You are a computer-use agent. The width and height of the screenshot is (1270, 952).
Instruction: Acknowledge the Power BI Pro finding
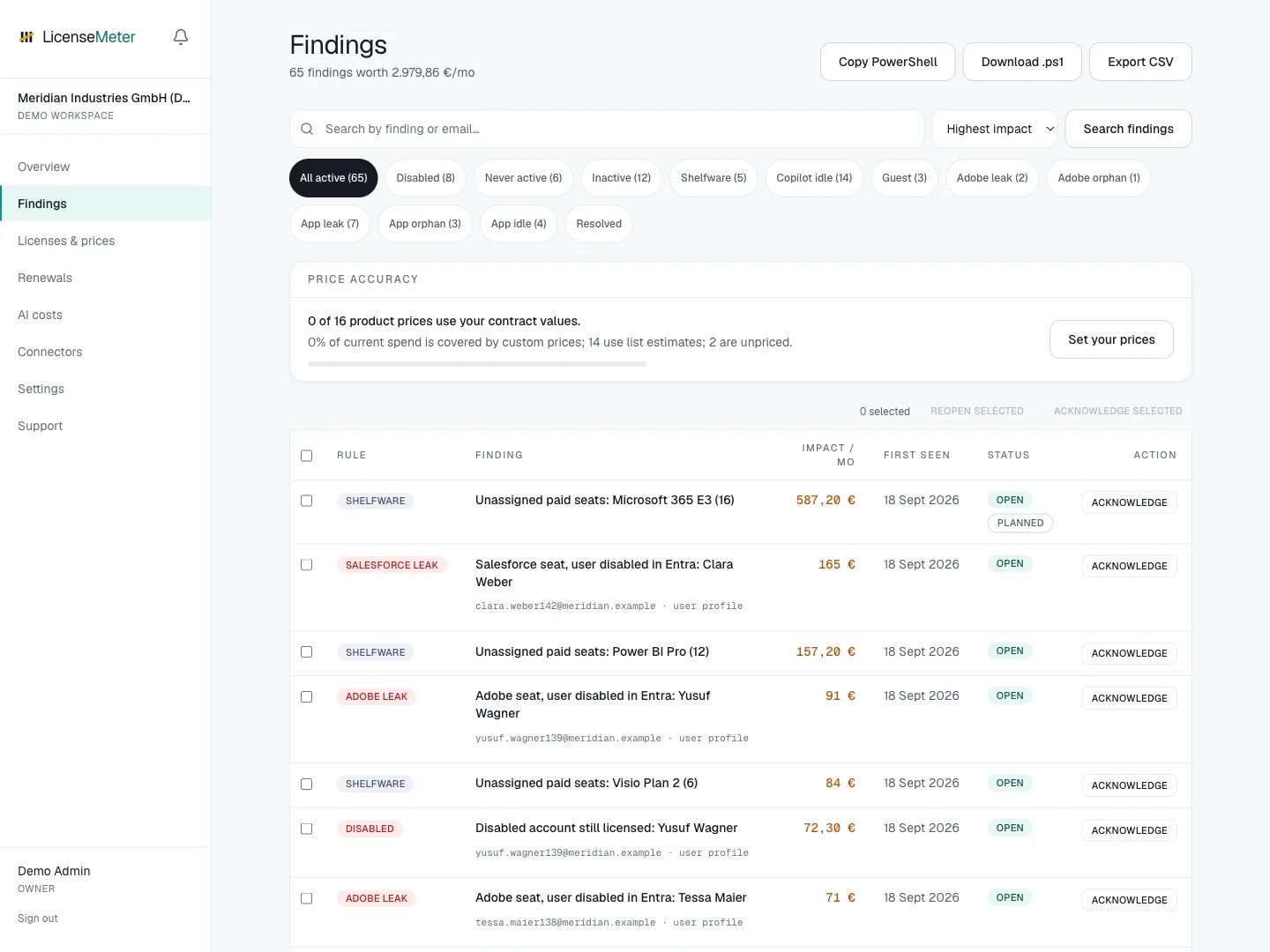(1129, 653)
